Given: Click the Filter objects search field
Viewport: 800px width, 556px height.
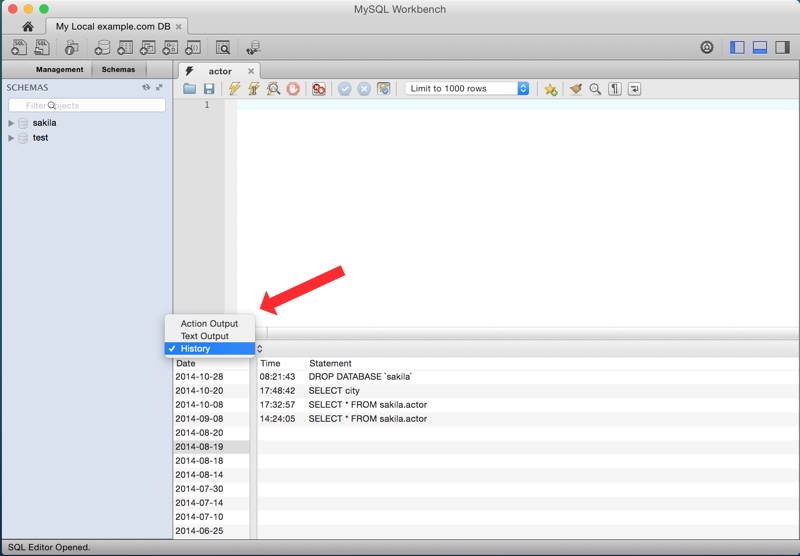Looking at the screenshot, I should point(87,105).
